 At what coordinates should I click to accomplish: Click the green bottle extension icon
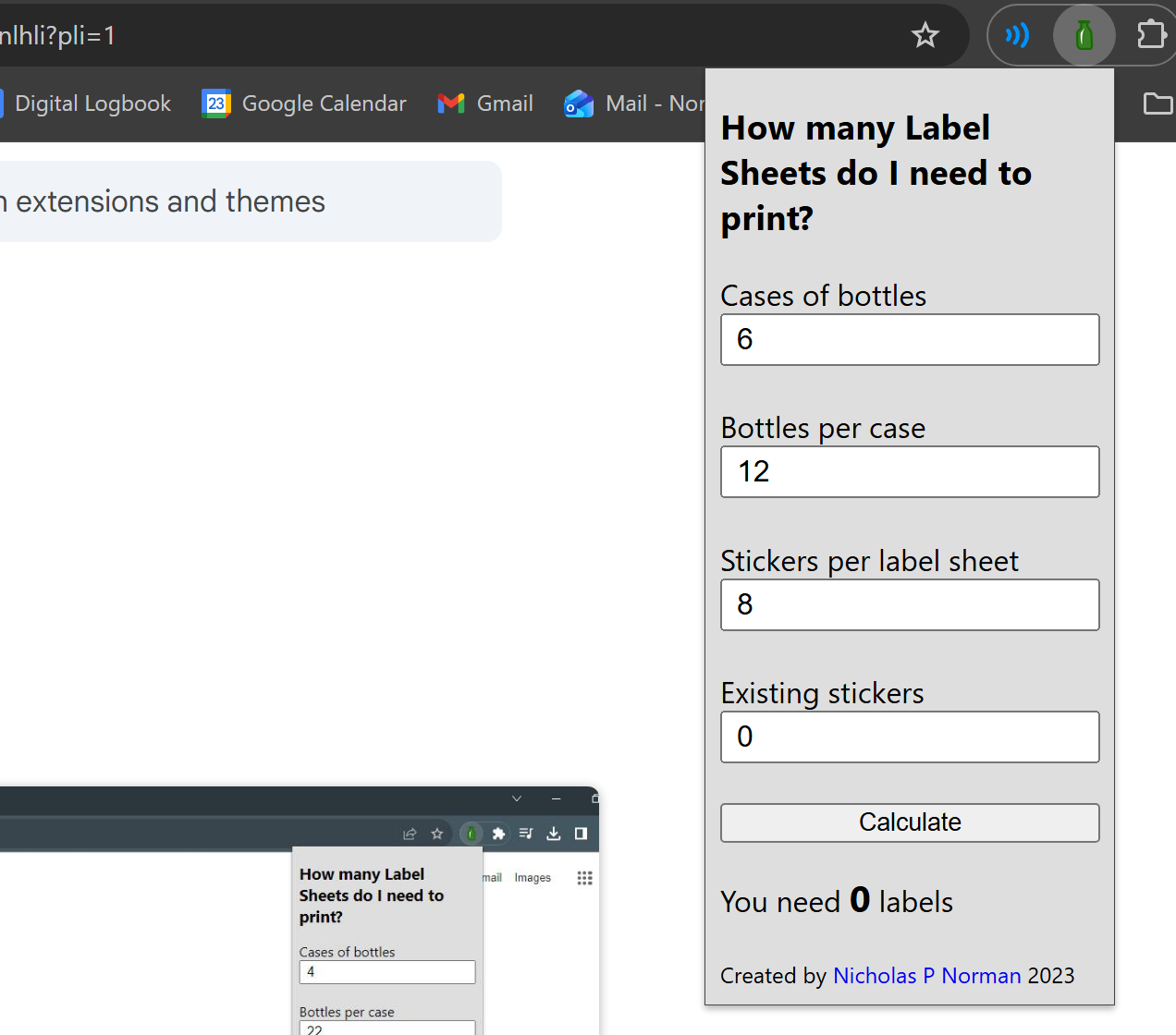tap(1084, 36)
